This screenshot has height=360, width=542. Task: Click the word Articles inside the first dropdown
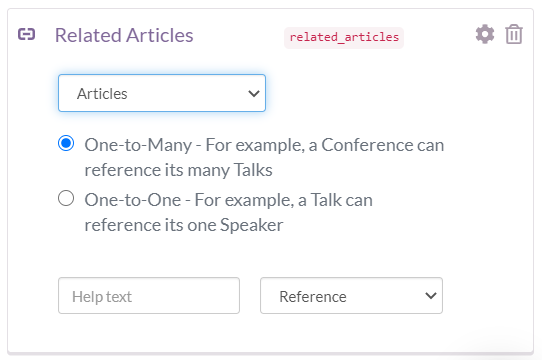pyautogui.click(x=102, y=94)
